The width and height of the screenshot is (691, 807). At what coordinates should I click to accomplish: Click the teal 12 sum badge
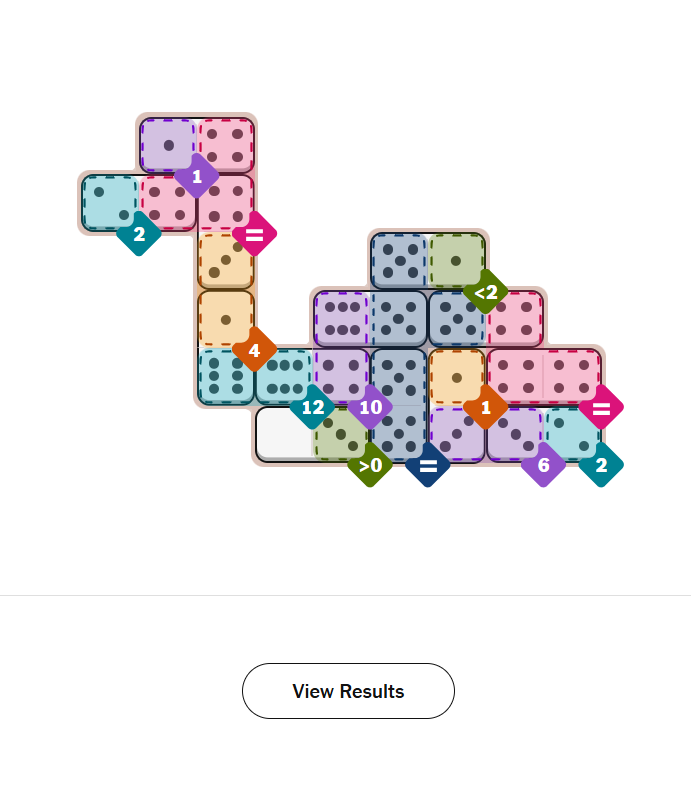pos(312,407)
